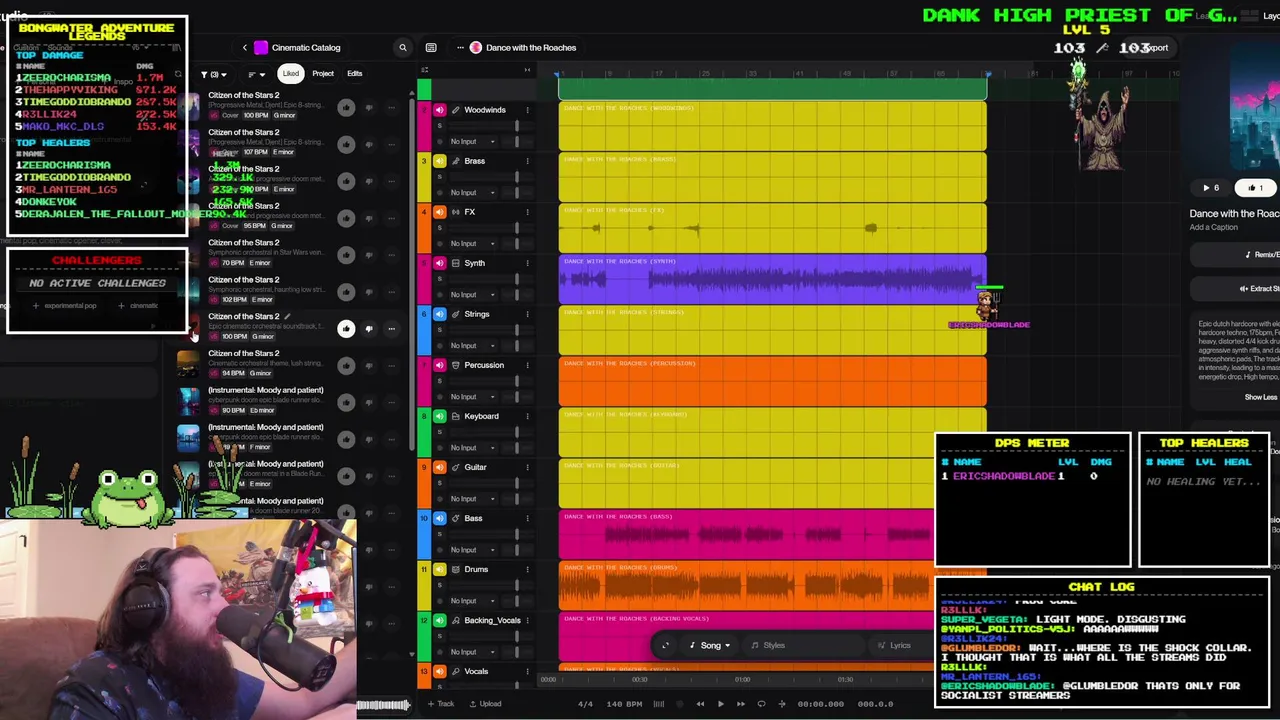Viewport: 1280px width, 720px height.
Task: Open the filter (3) dropdown
Action: [213, 74]
